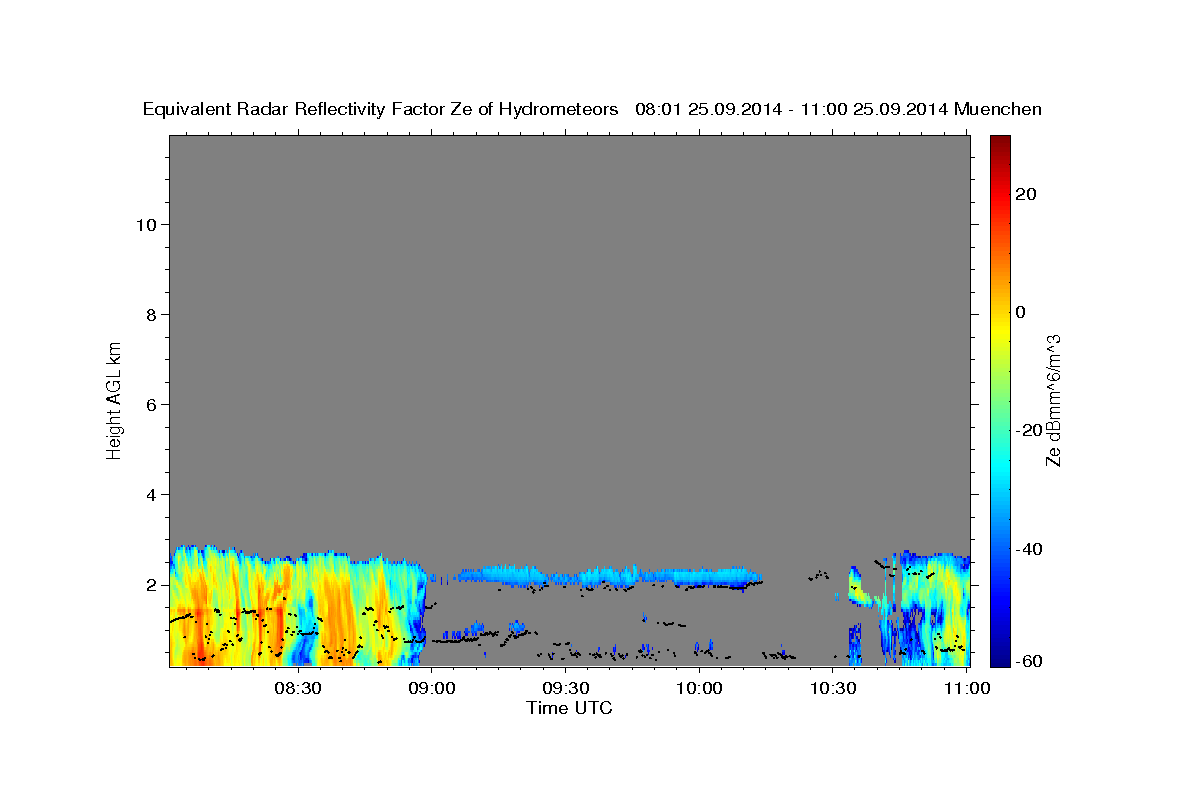Click the 10:30 time tick label
1200x800 pixels.
pos(833,689)
